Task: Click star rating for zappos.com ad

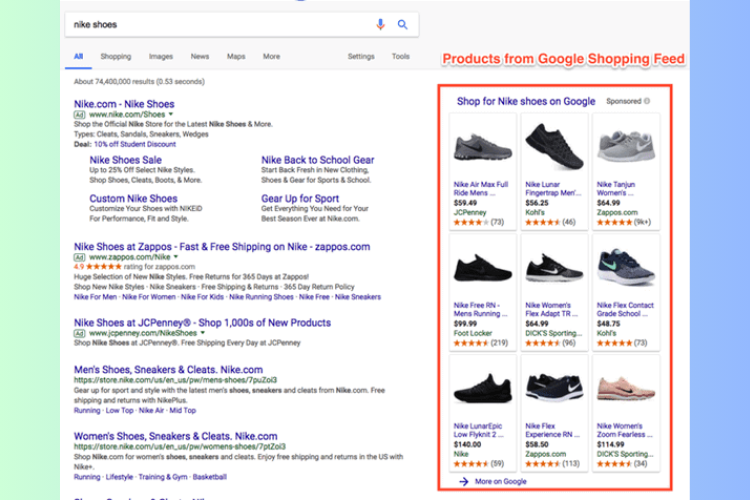Action: coord(104,267)
